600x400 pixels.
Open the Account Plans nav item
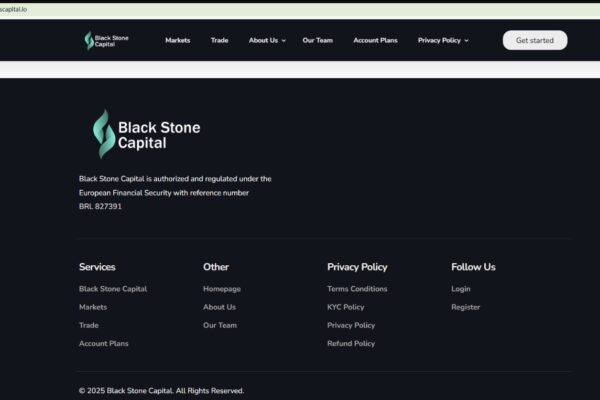coord(375,40)
